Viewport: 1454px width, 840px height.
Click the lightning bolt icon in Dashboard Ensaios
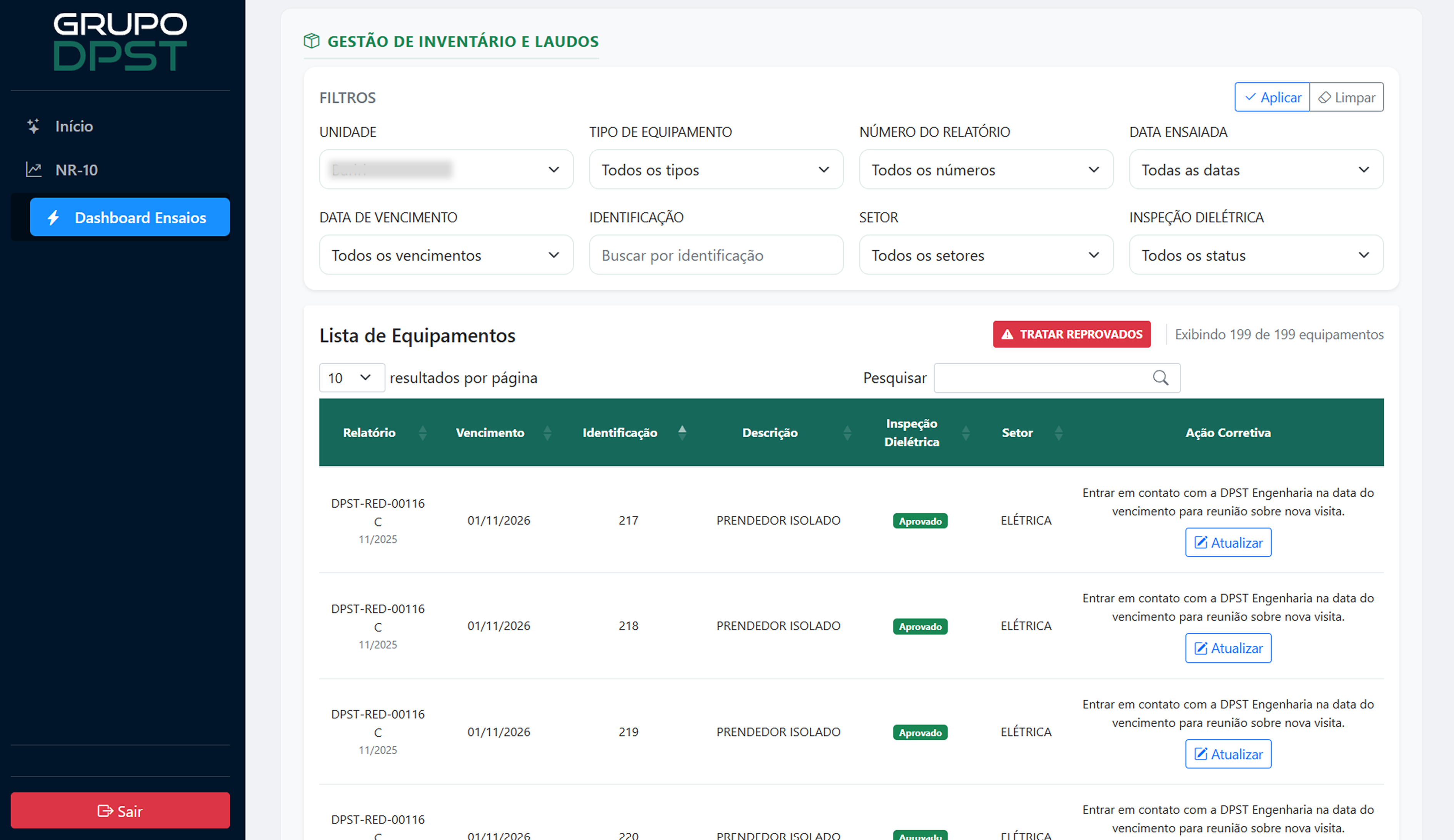[54, 218]
